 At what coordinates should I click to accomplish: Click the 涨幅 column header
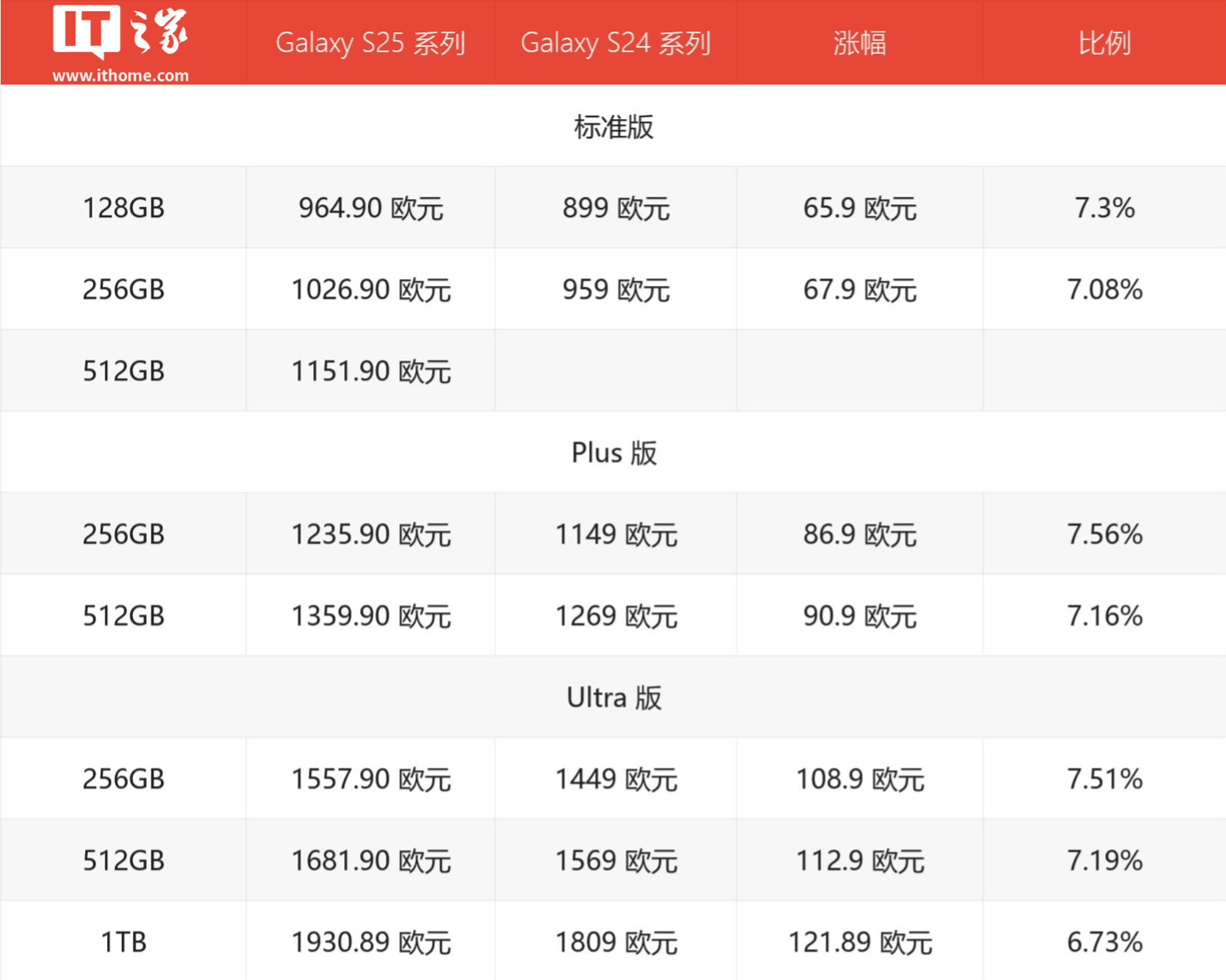click(859, 43)
